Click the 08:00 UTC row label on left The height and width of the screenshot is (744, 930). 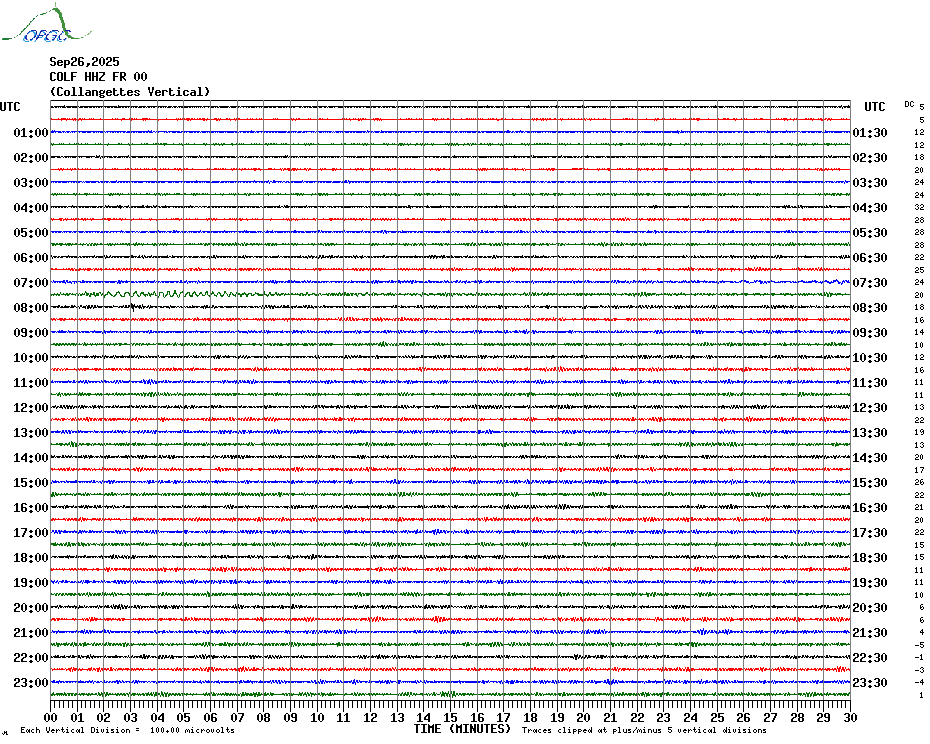[x=31, y=307]
